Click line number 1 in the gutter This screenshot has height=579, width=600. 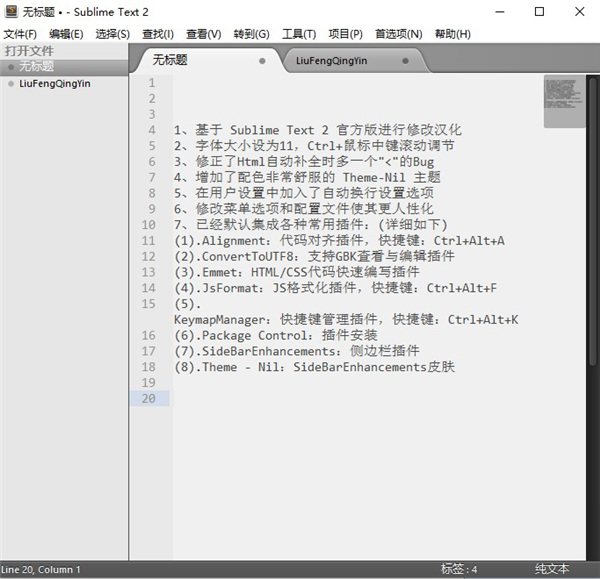click(x=152, y=83)
